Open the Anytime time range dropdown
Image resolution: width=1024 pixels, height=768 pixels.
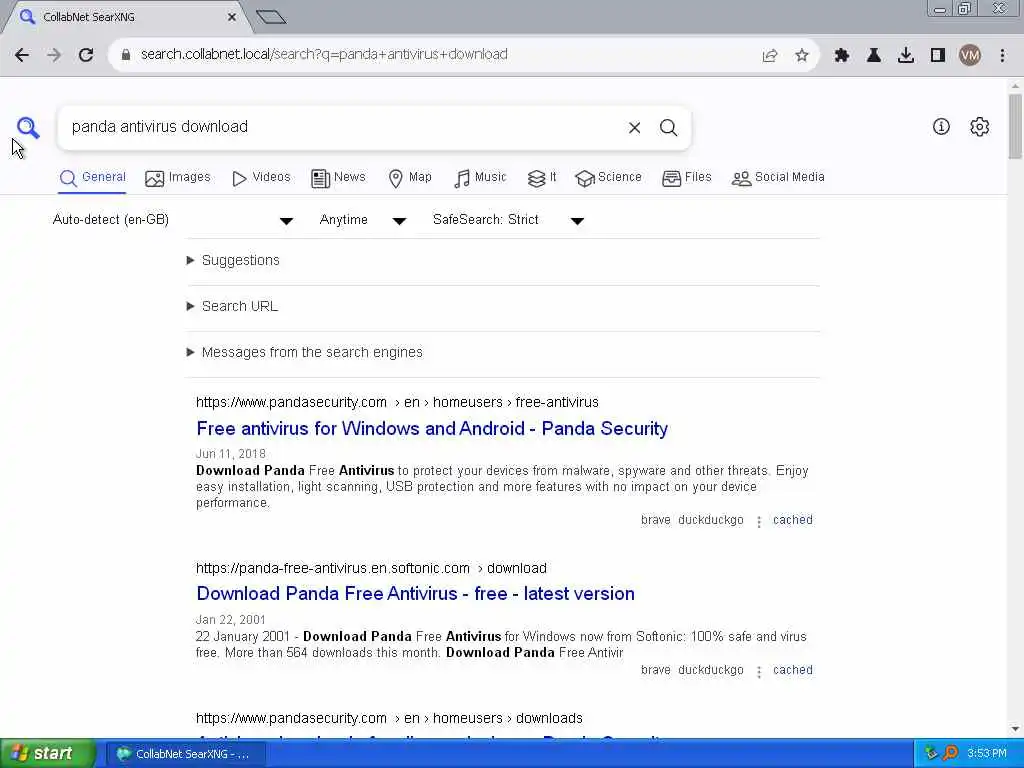(x=363, y=220)
